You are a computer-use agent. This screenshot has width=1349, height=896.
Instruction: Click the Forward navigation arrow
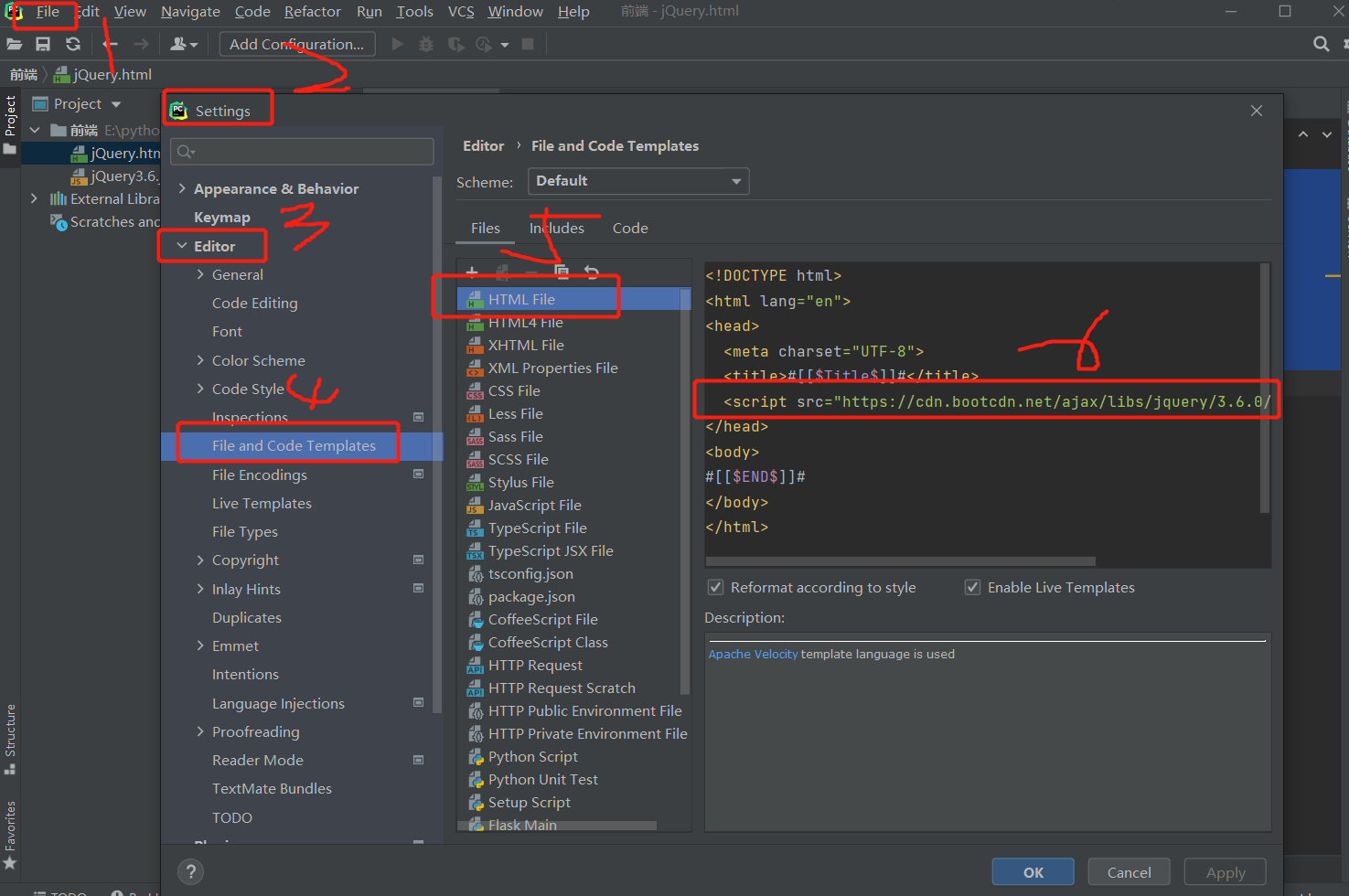point(141,44)
